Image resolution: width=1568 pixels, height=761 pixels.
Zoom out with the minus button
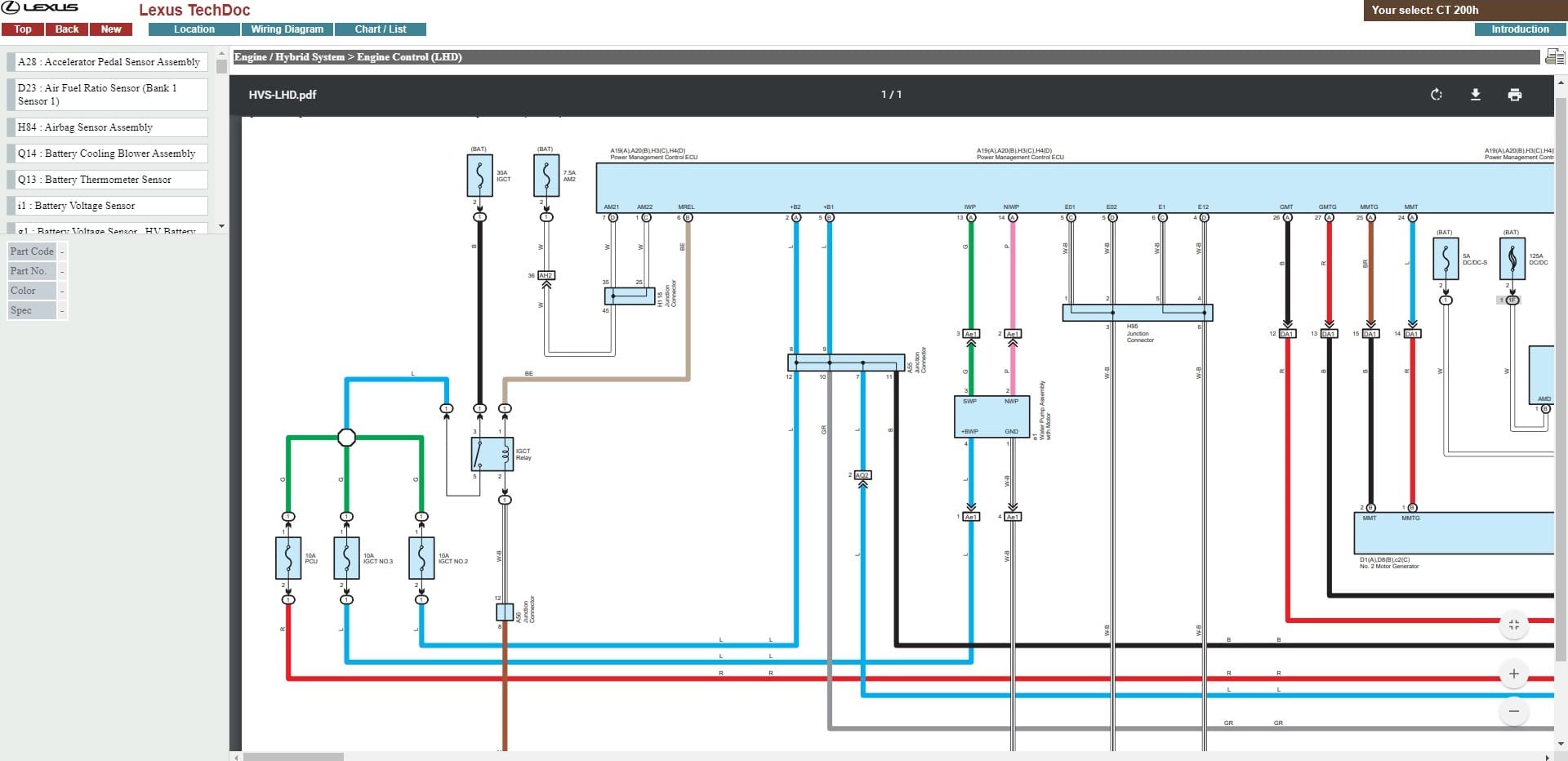tap(1514, 711)
